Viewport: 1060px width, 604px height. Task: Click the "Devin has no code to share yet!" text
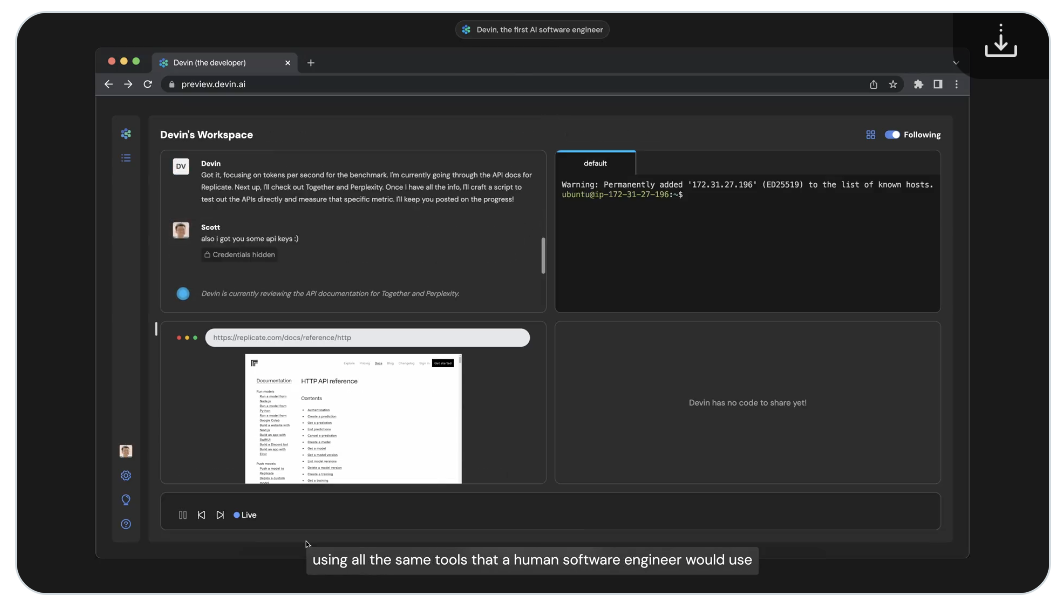(747, 403)
